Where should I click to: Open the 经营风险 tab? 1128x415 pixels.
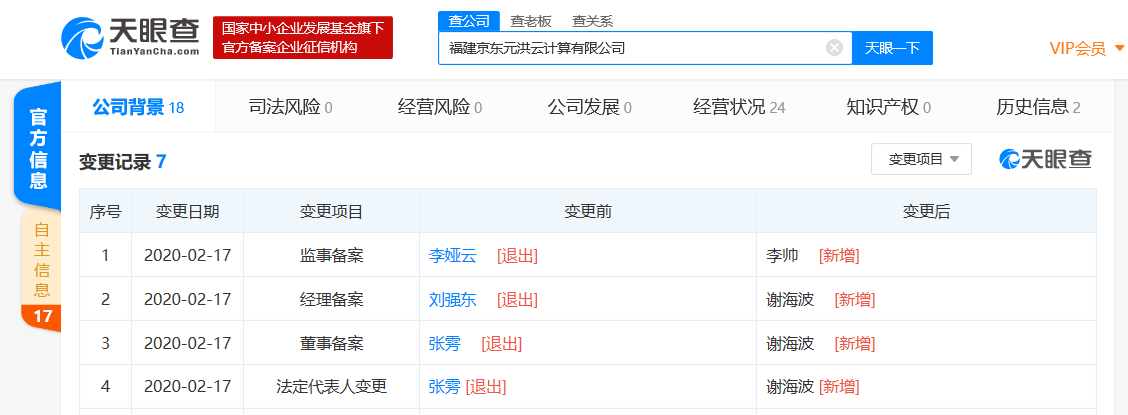tap(440, 108)
